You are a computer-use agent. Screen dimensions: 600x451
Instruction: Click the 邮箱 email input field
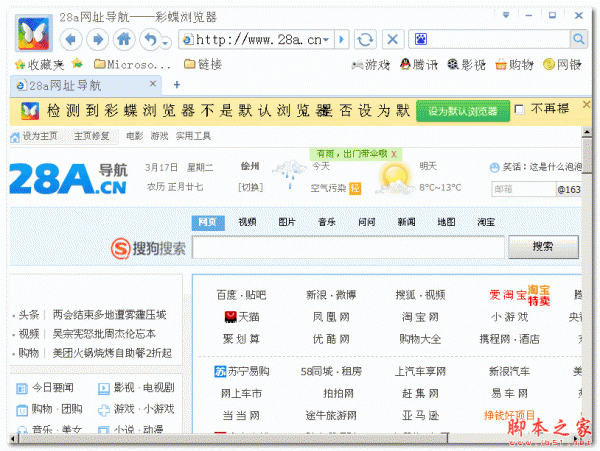tap(523, 189)
